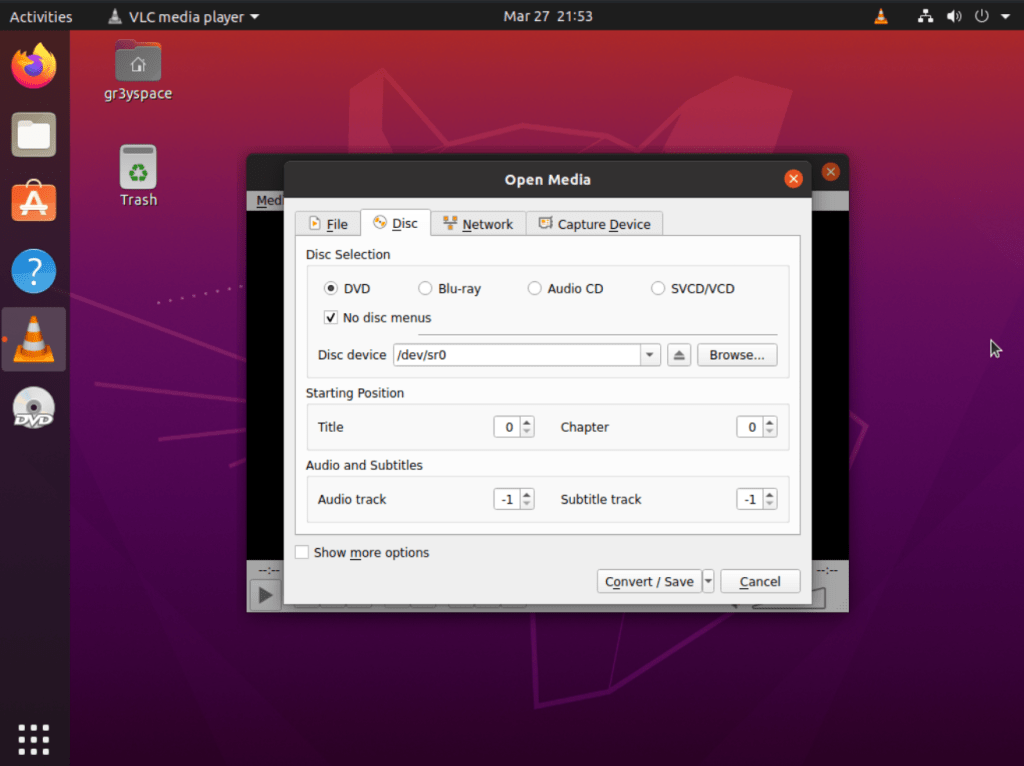Click the eject disc icon button
Screen dimensions: 1024x766
679,355
